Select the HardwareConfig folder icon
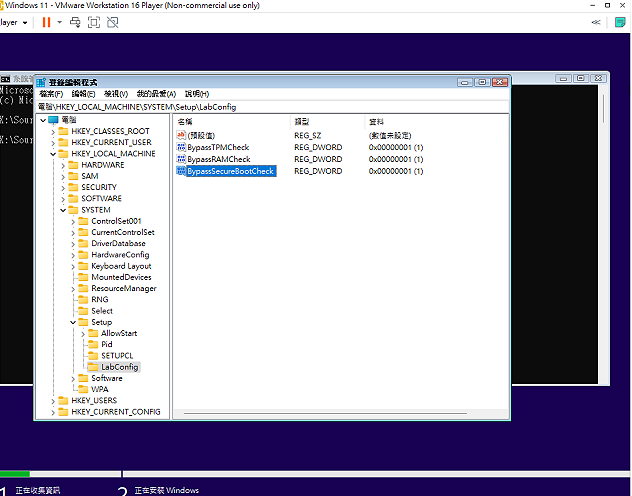The height and width of the screenshot is (496, 632). coord(83,255)
